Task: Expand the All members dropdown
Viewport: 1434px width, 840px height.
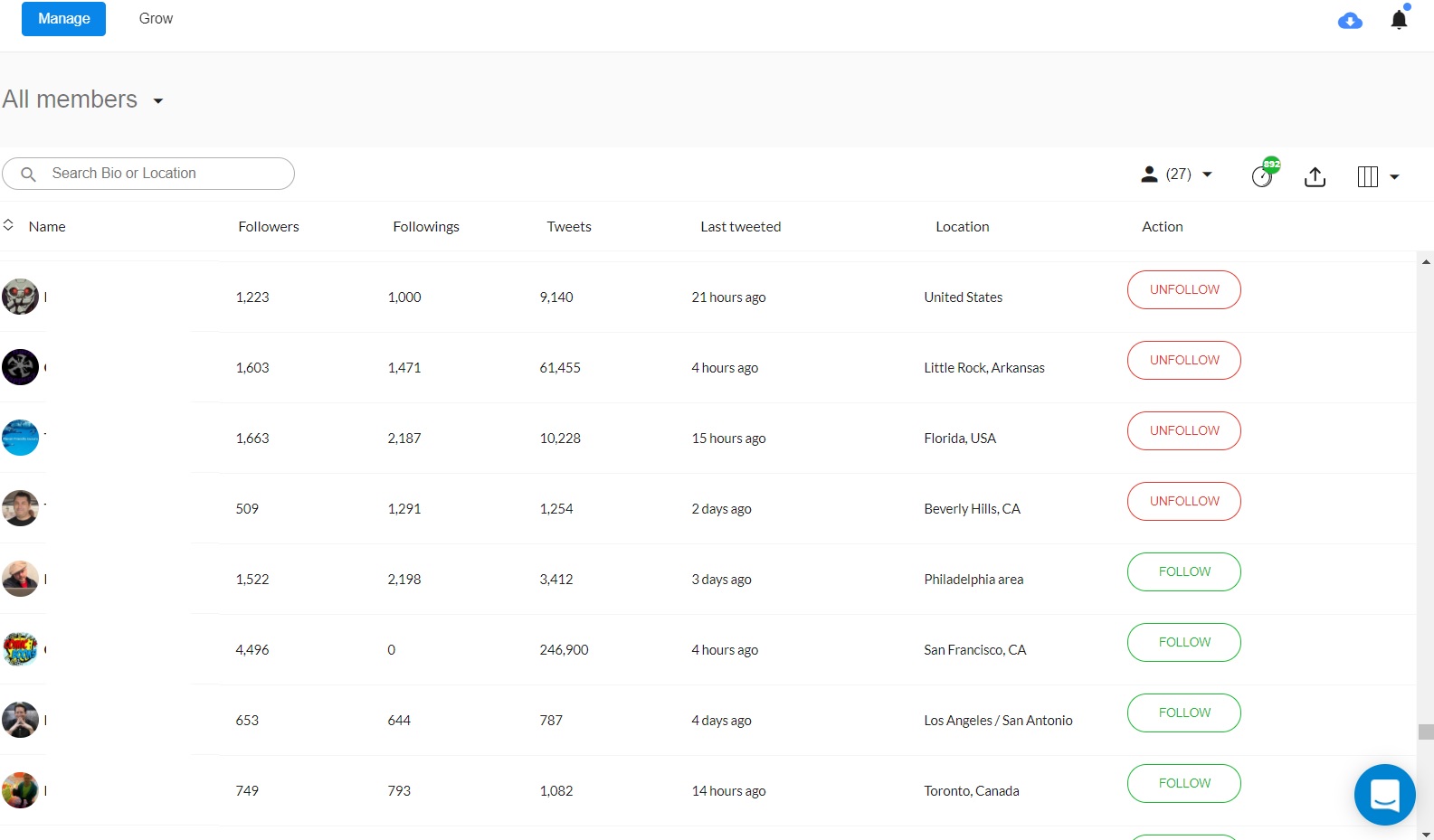Action: 158,100
